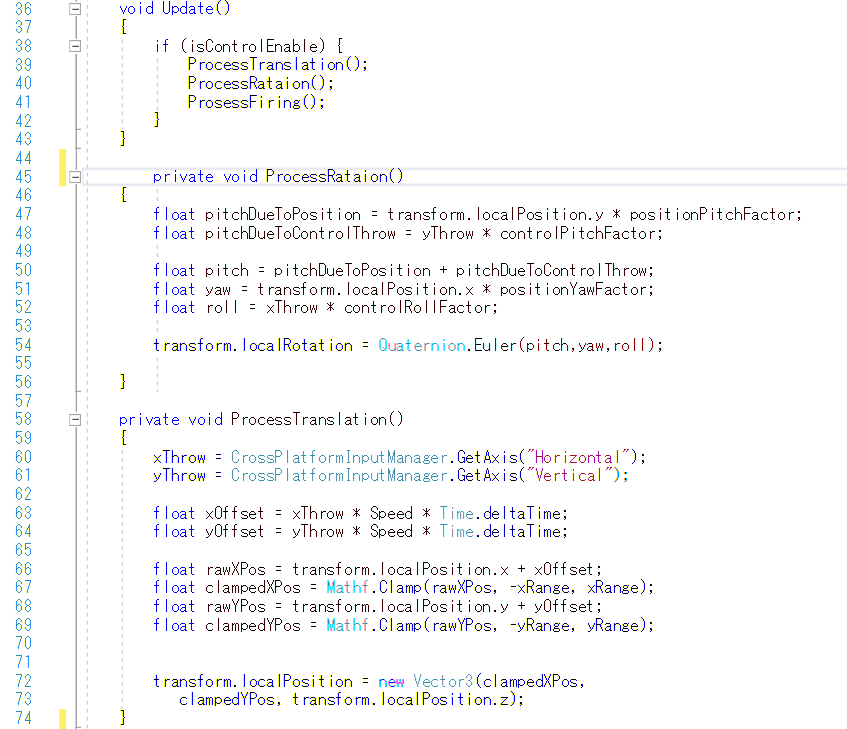Click line number 58
847x729 pixels.
[23, 419]
